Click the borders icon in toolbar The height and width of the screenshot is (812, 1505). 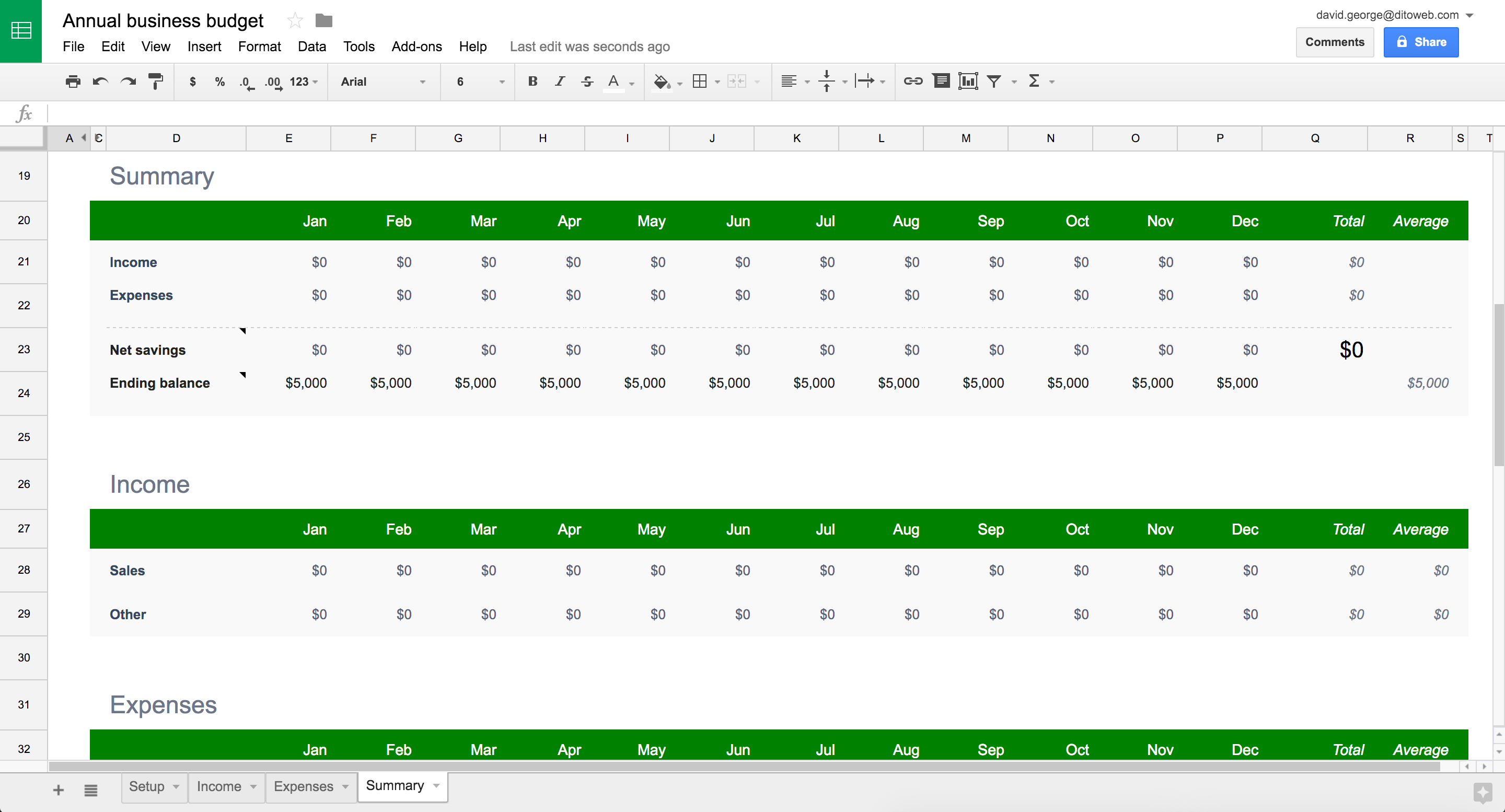click(x=700, y=81)
